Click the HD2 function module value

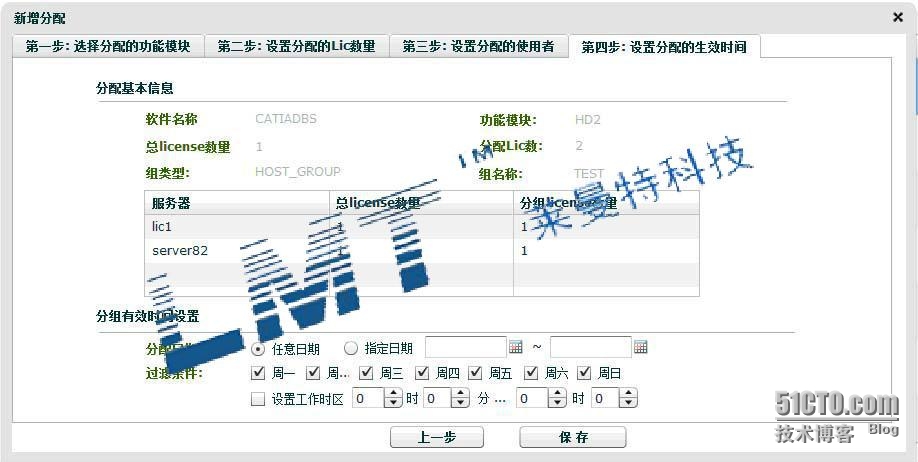click(x=588, y=120)
